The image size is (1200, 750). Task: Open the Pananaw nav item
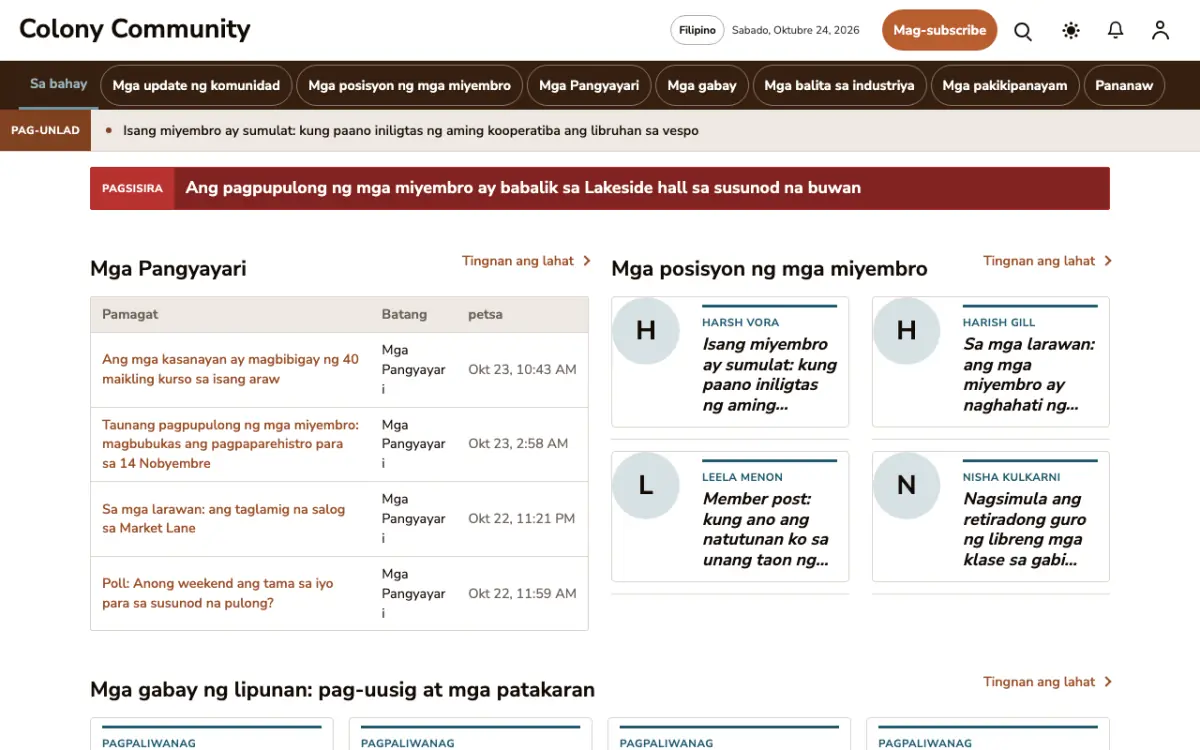click(x=1124, y=85)
